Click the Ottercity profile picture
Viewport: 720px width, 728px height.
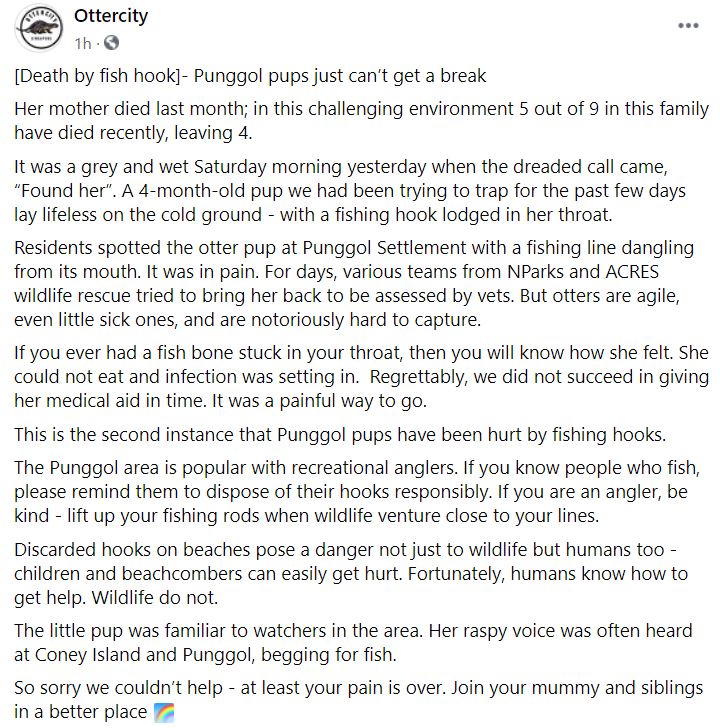click(38, 29)
